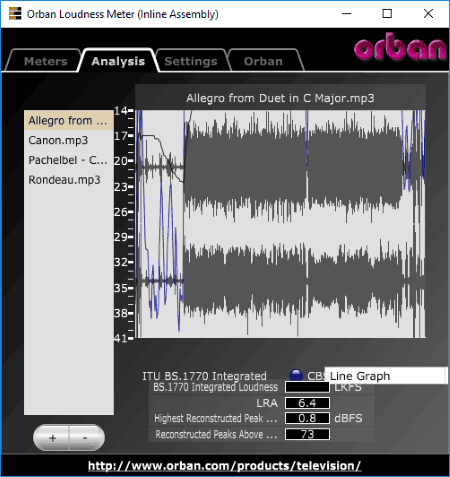Click the Line Graph tooltip
Screen dimensions: 450x477
[386, 376]
